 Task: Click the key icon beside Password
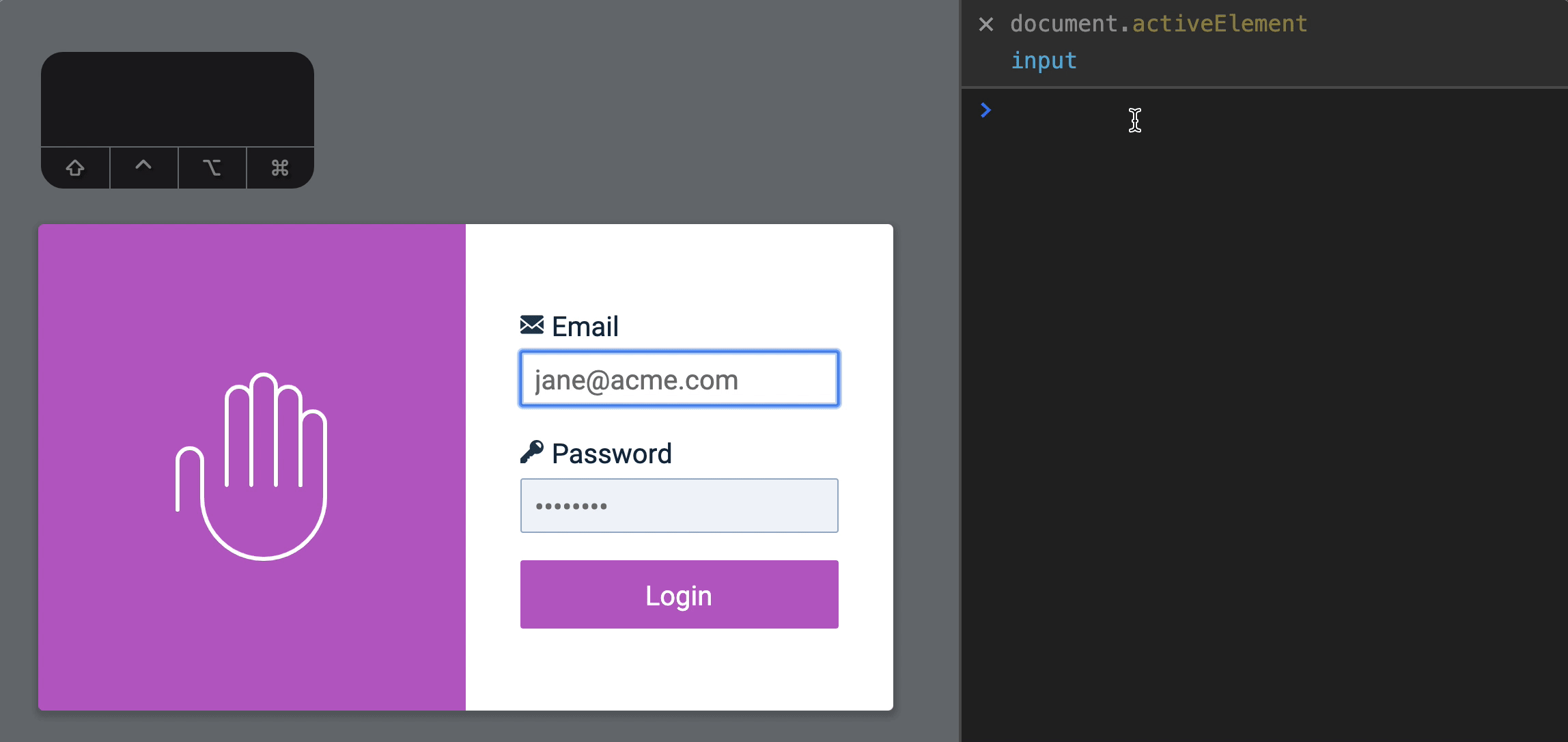point(531,452)
